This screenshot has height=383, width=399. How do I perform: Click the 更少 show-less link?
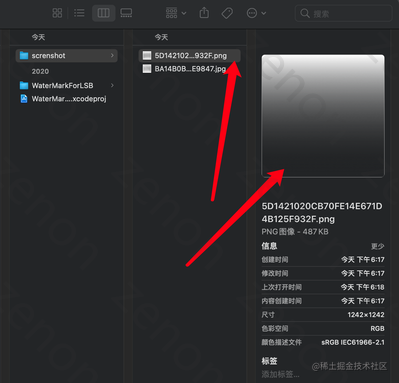click(x=377, y=246)
